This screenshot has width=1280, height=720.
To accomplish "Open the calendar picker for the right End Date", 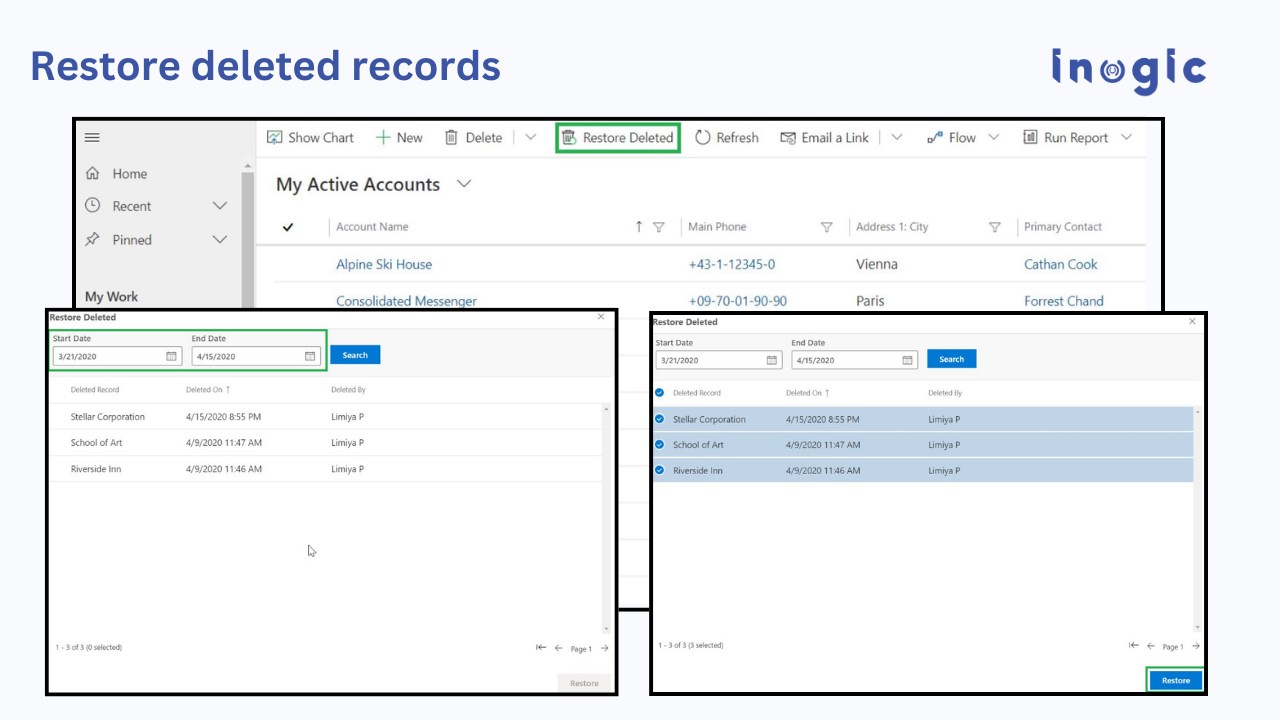I will [908, 360].
